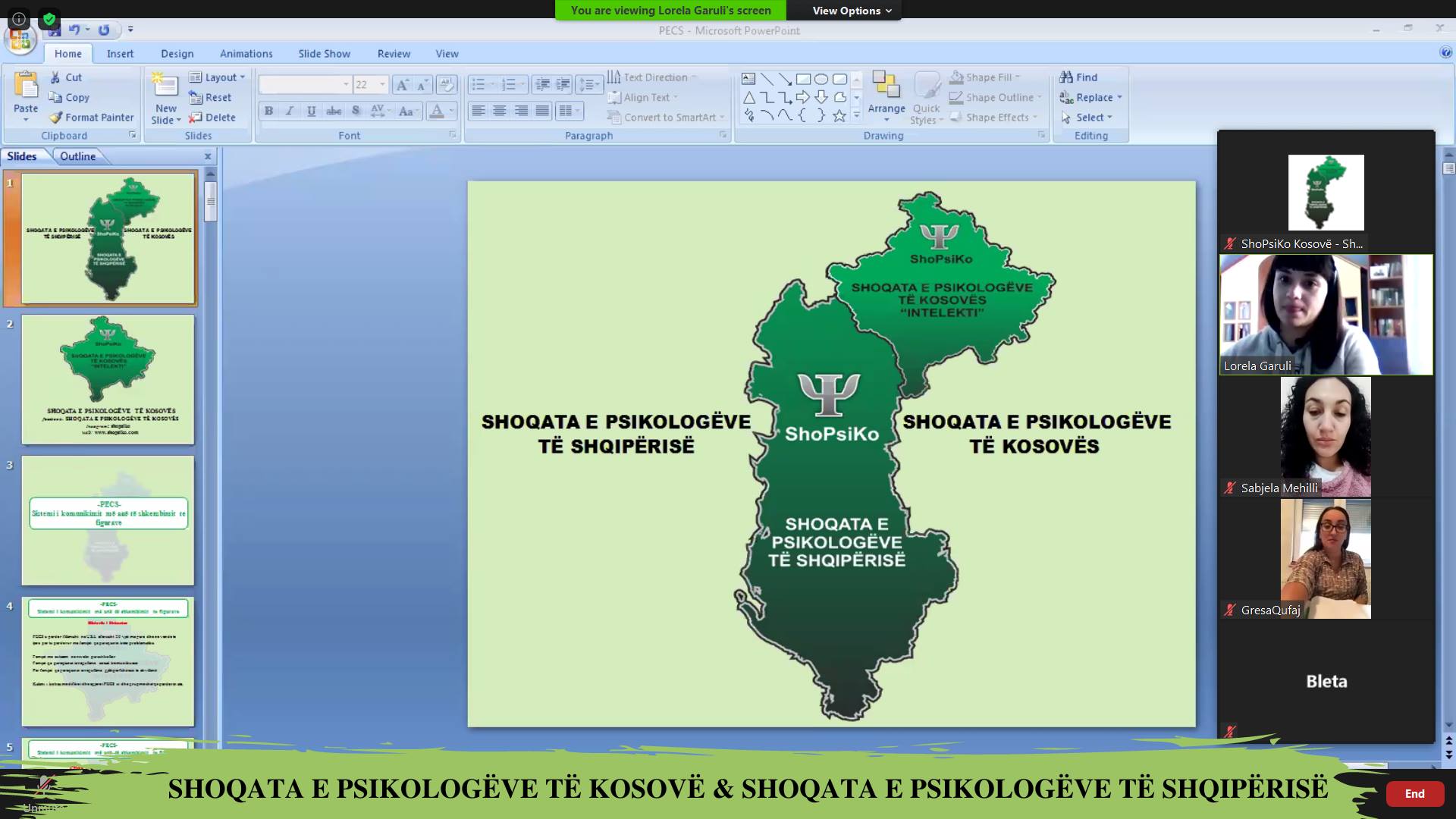Toggle Bold formatting

(268, 111)
